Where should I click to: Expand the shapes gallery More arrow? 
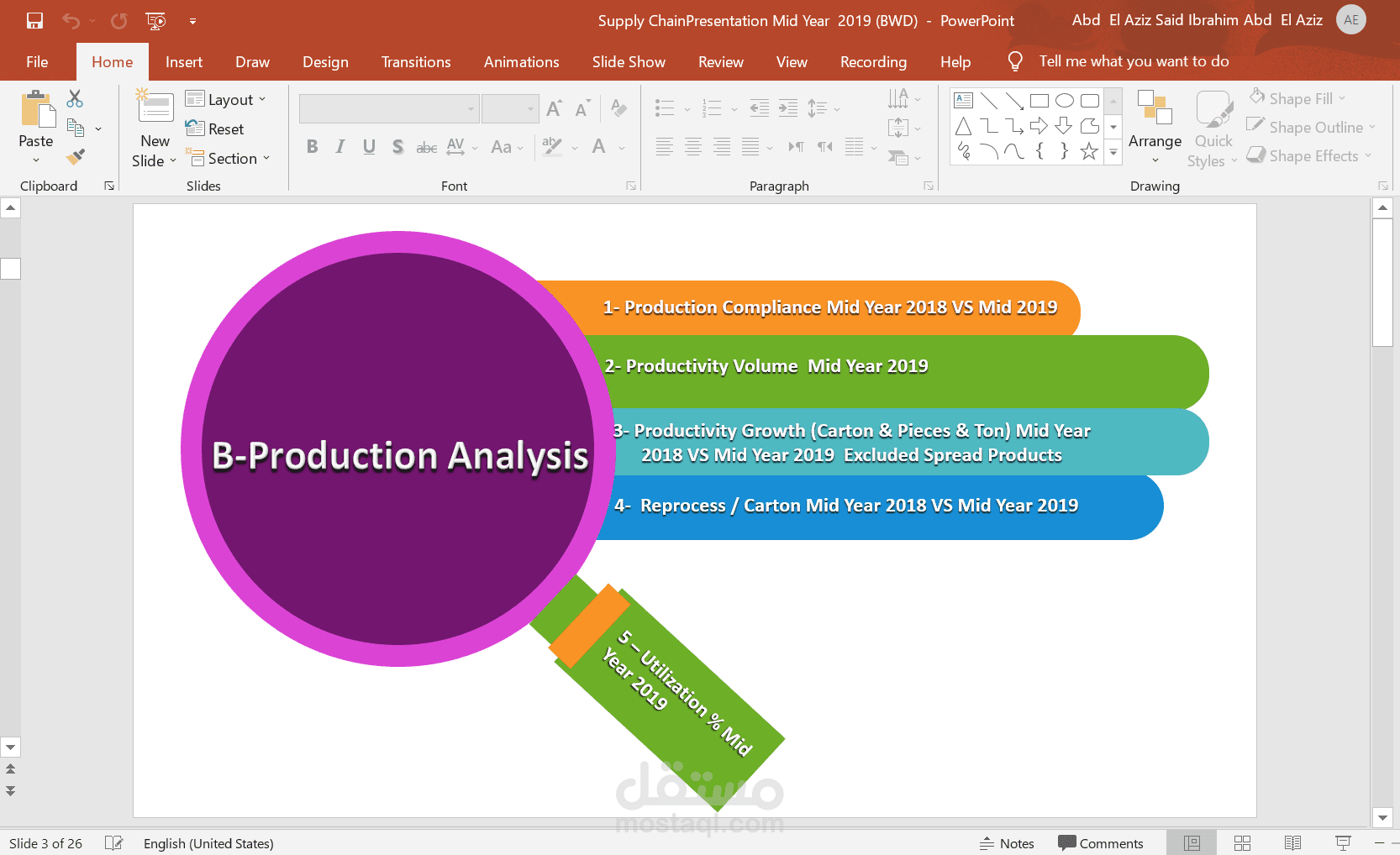(1113, 153)
